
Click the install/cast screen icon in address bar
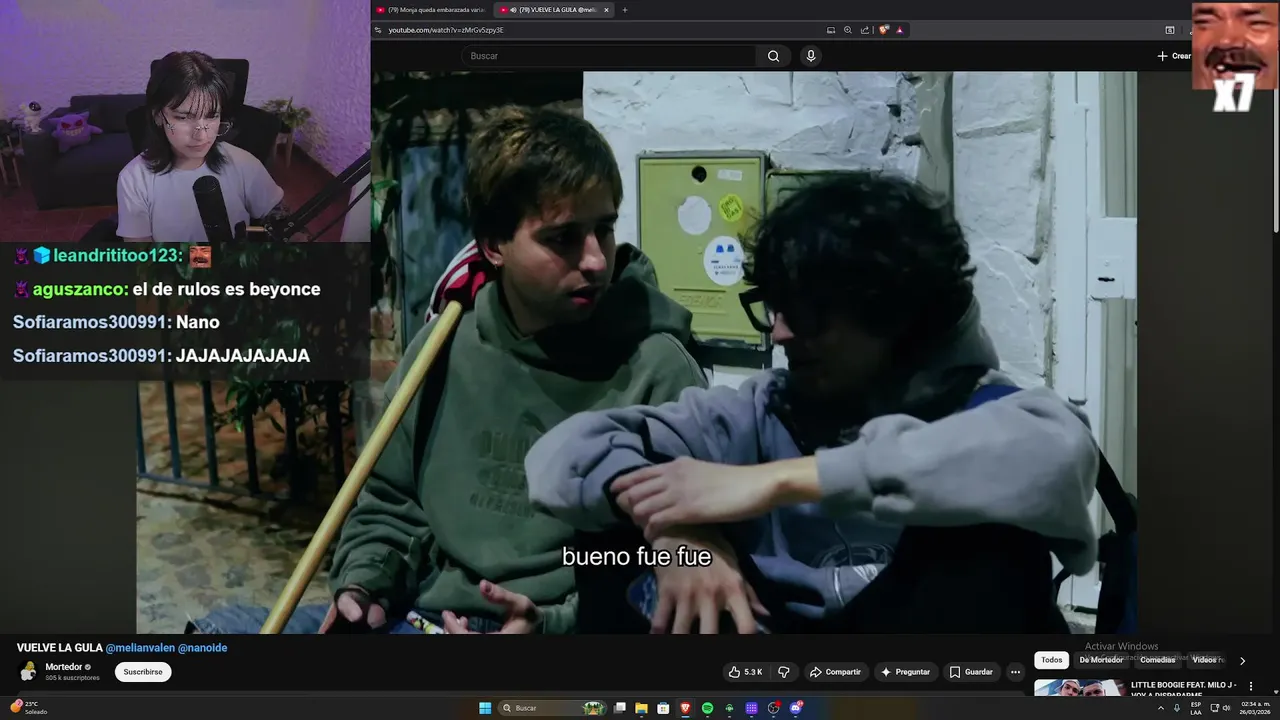(831, 30)
